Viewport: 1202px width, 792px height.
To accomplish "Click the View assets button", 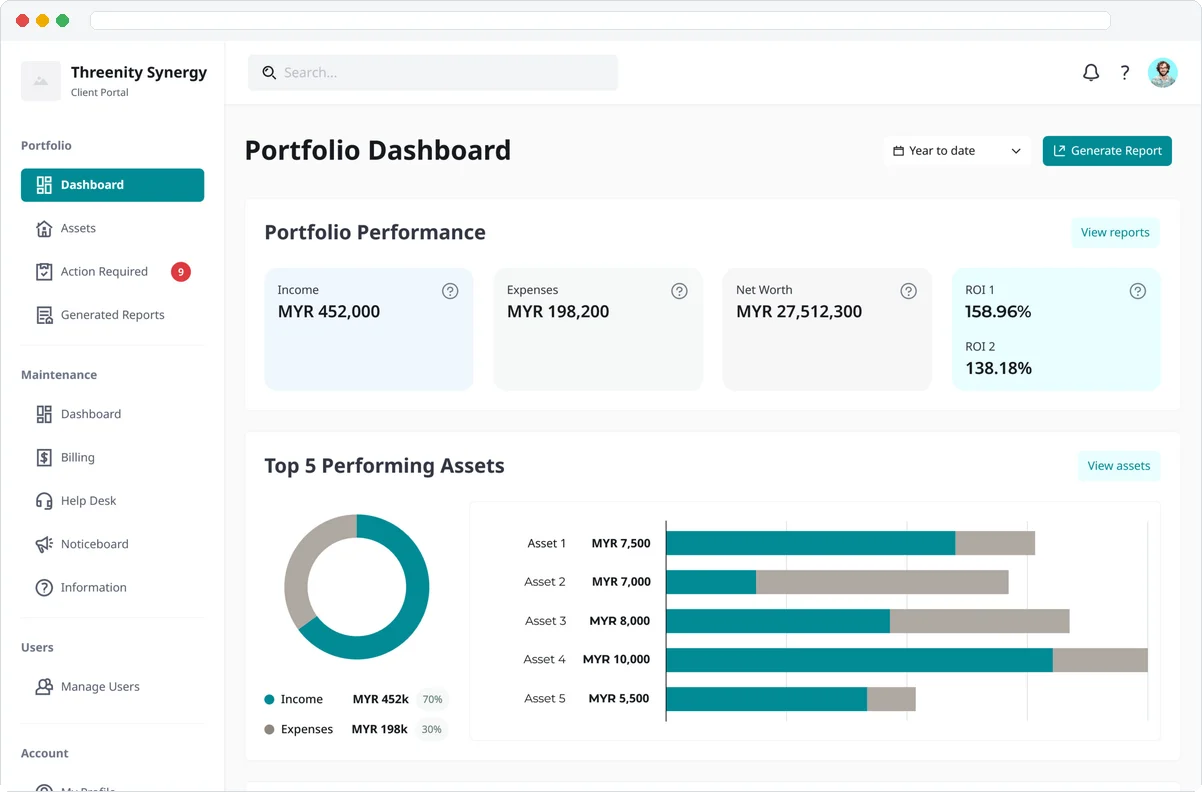I will pyautogui.click(x=1118, y=466).
